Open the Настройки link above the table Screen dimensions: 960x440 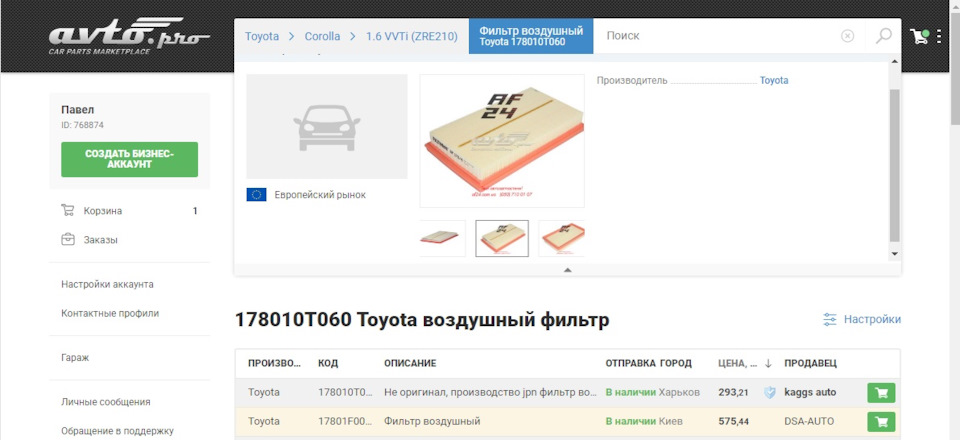coord(872,319)
